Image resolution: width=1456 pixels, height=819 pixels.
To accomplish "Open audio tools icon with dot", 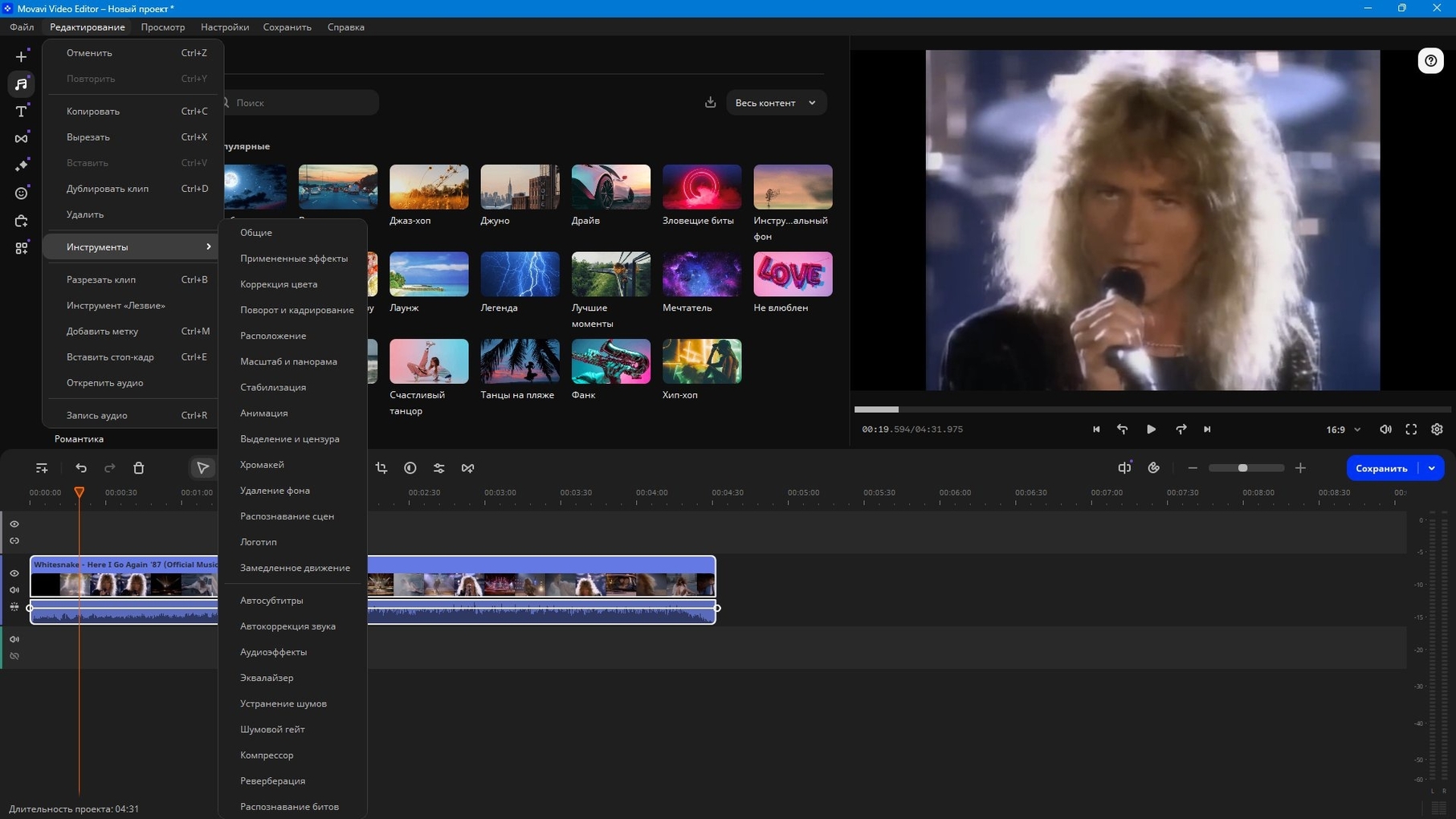I will [1124, 467].
